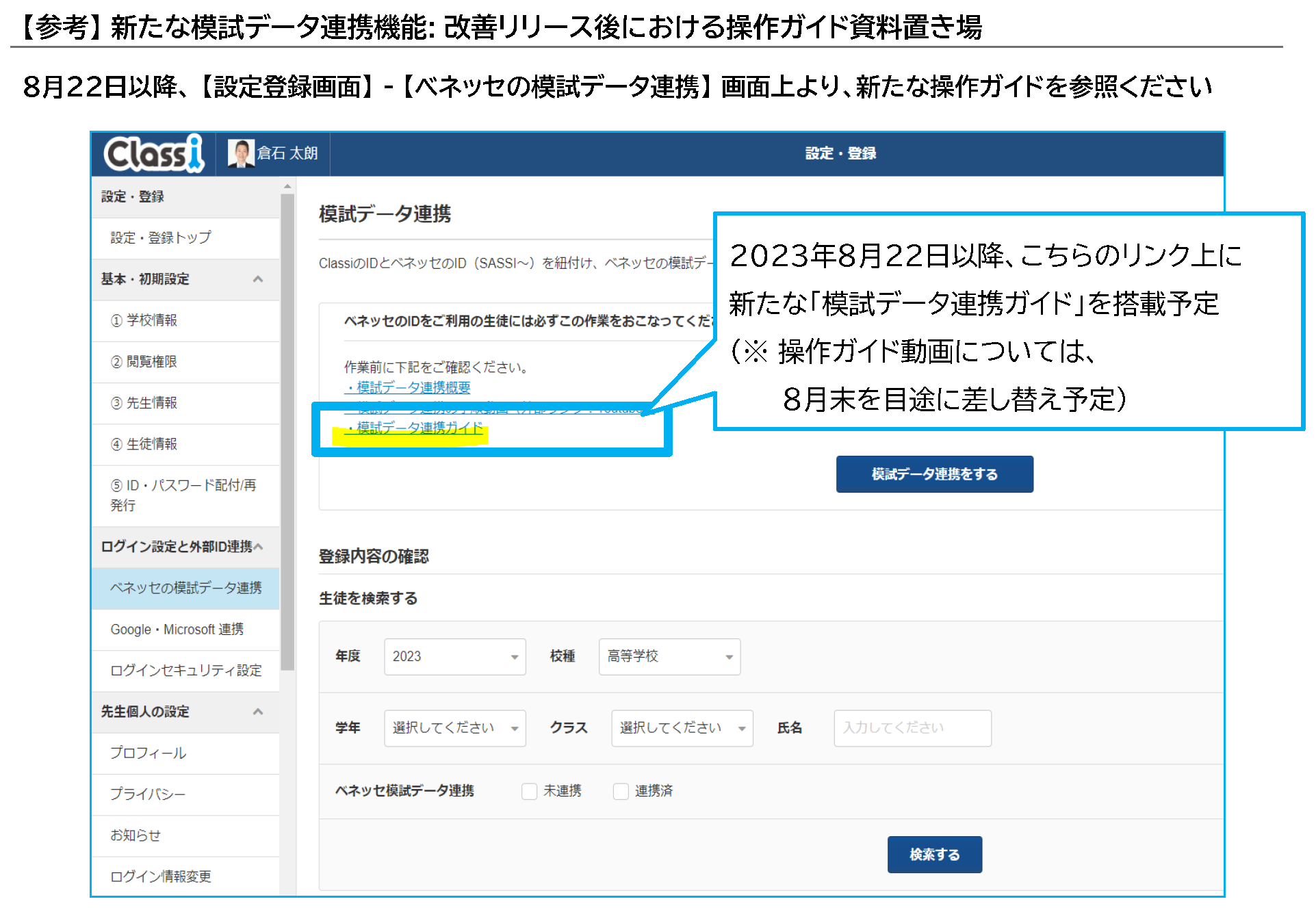1316x908 pixels.
Task: Check the 連携済 checkbox
Action: pyautogui.click(x=621, y=792)
